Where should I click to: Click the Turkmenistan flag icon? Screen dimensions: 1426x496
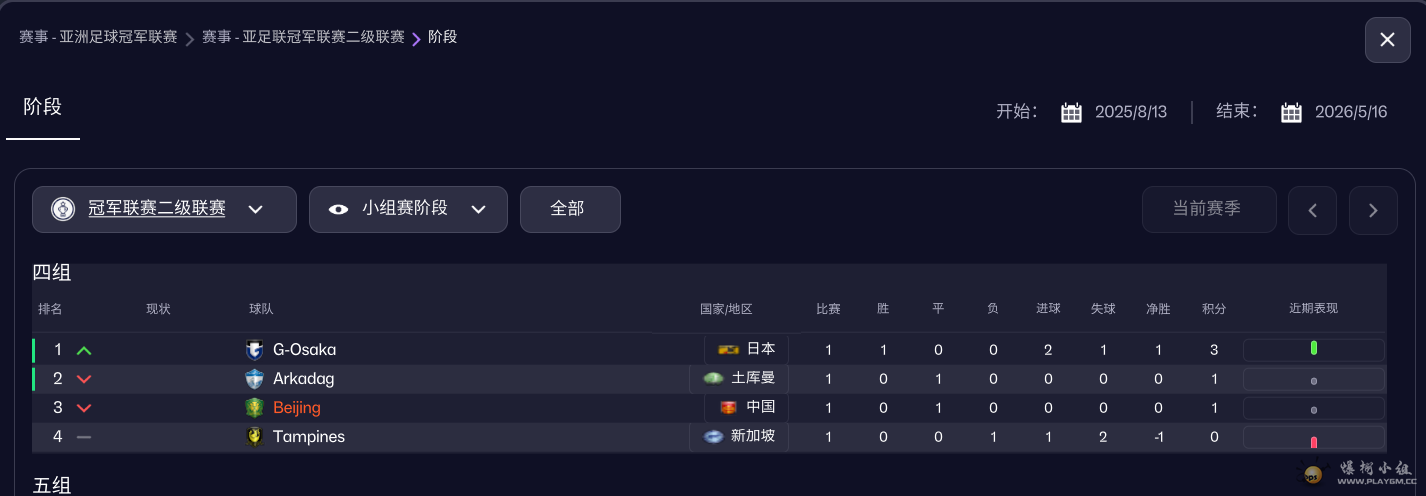coord(713,378)
